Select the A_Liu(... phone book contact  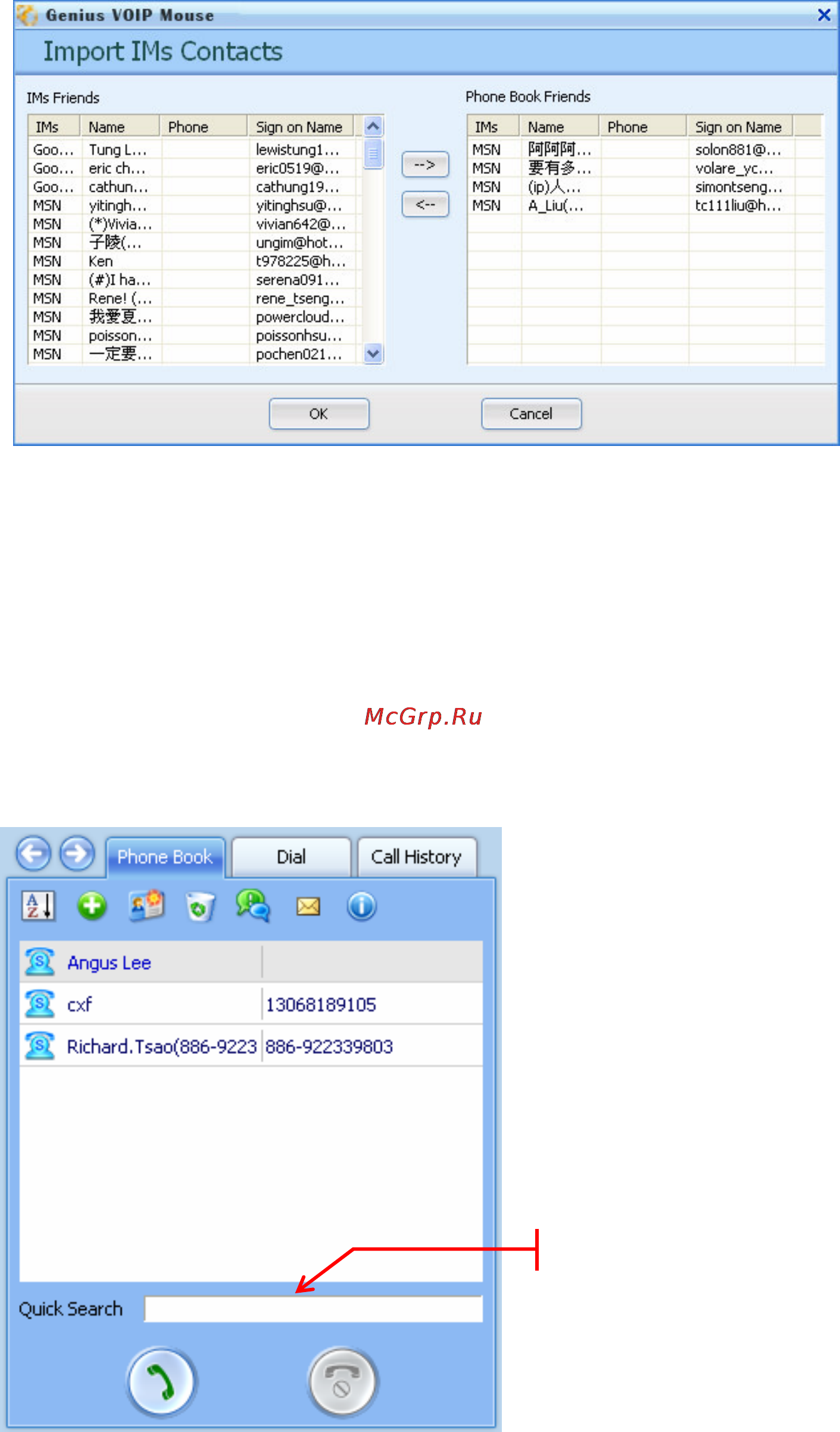click(x=646, y=205)
